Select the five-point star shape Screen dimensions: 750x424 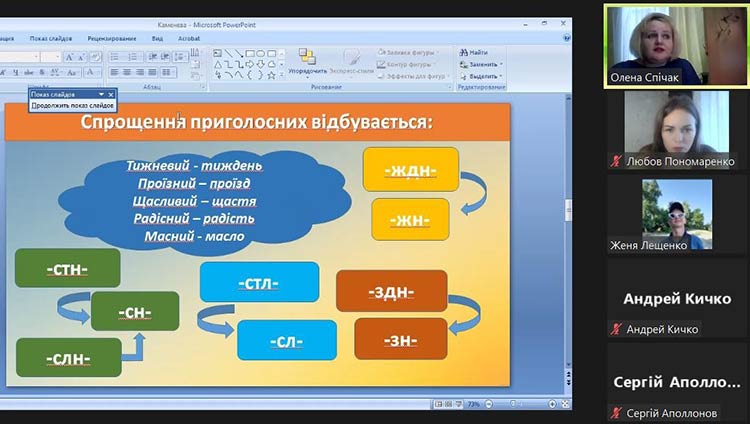coord(271,75)
